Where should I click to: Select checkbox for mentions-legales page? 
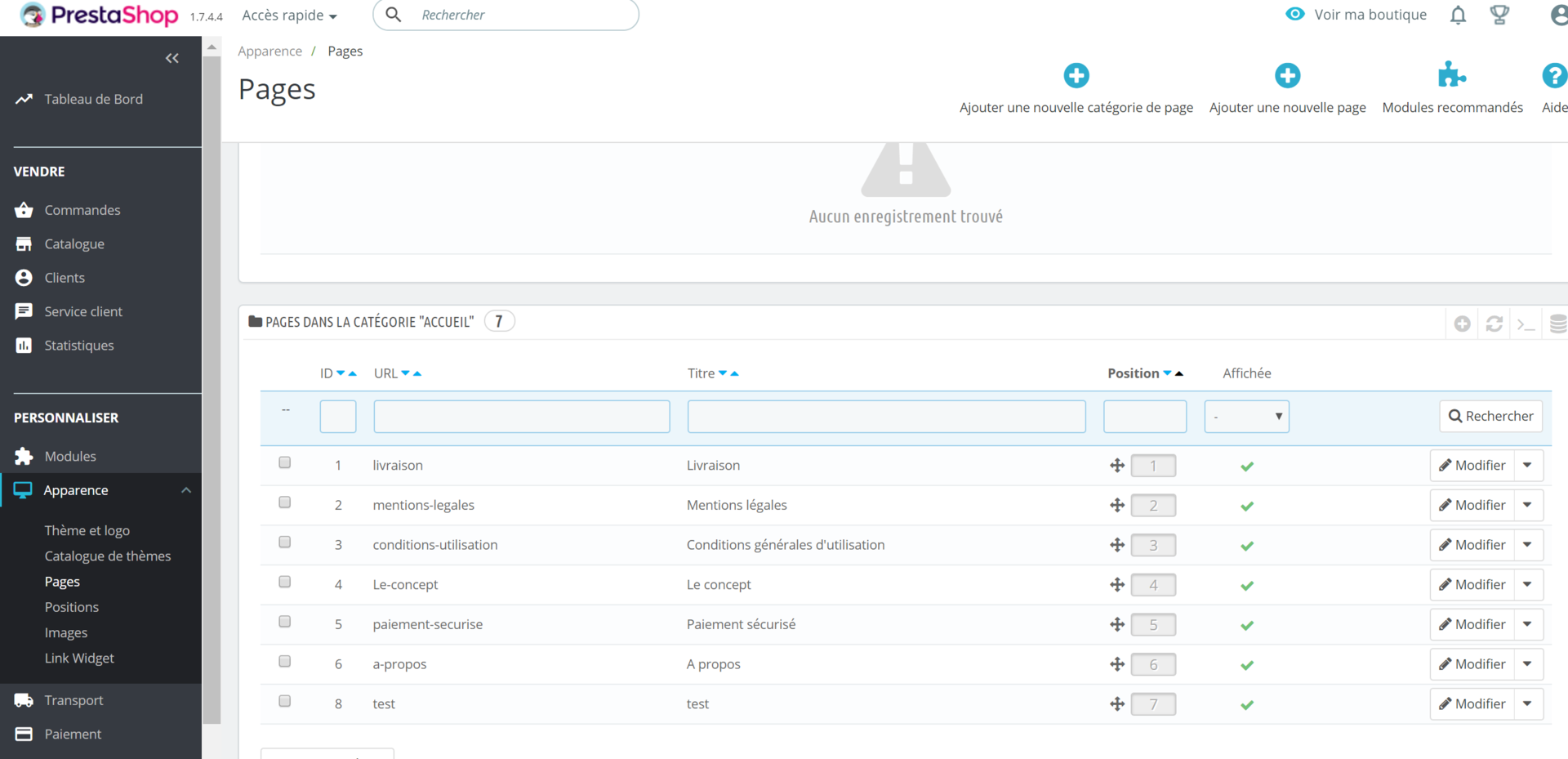[x=285, y=502]
